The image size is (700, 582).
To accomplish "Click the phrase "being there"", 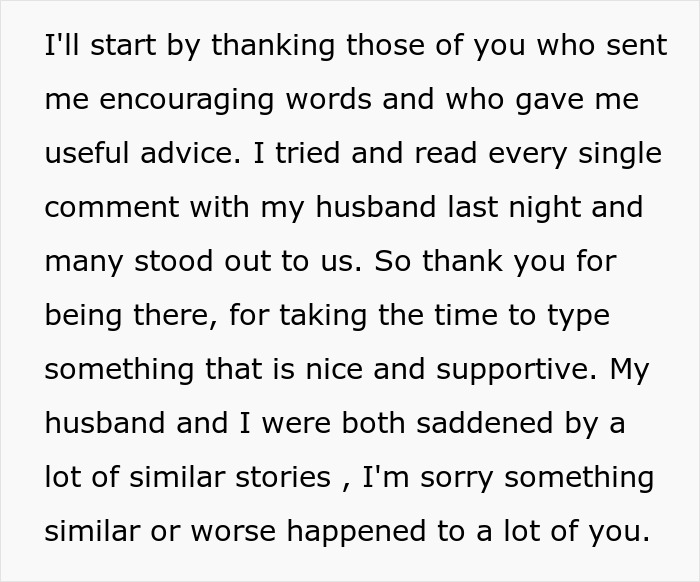I will pyautogui.click(x=131, y=316).
